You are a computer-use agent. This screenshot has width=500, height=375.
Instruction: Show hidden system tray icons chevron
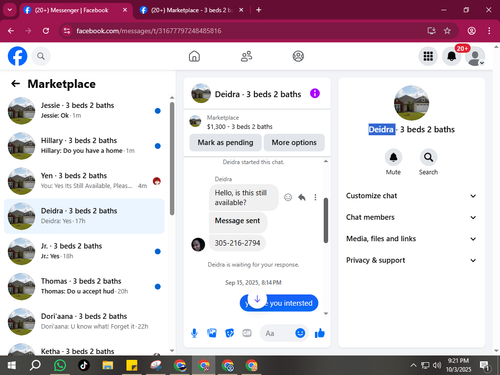point(413,365)
